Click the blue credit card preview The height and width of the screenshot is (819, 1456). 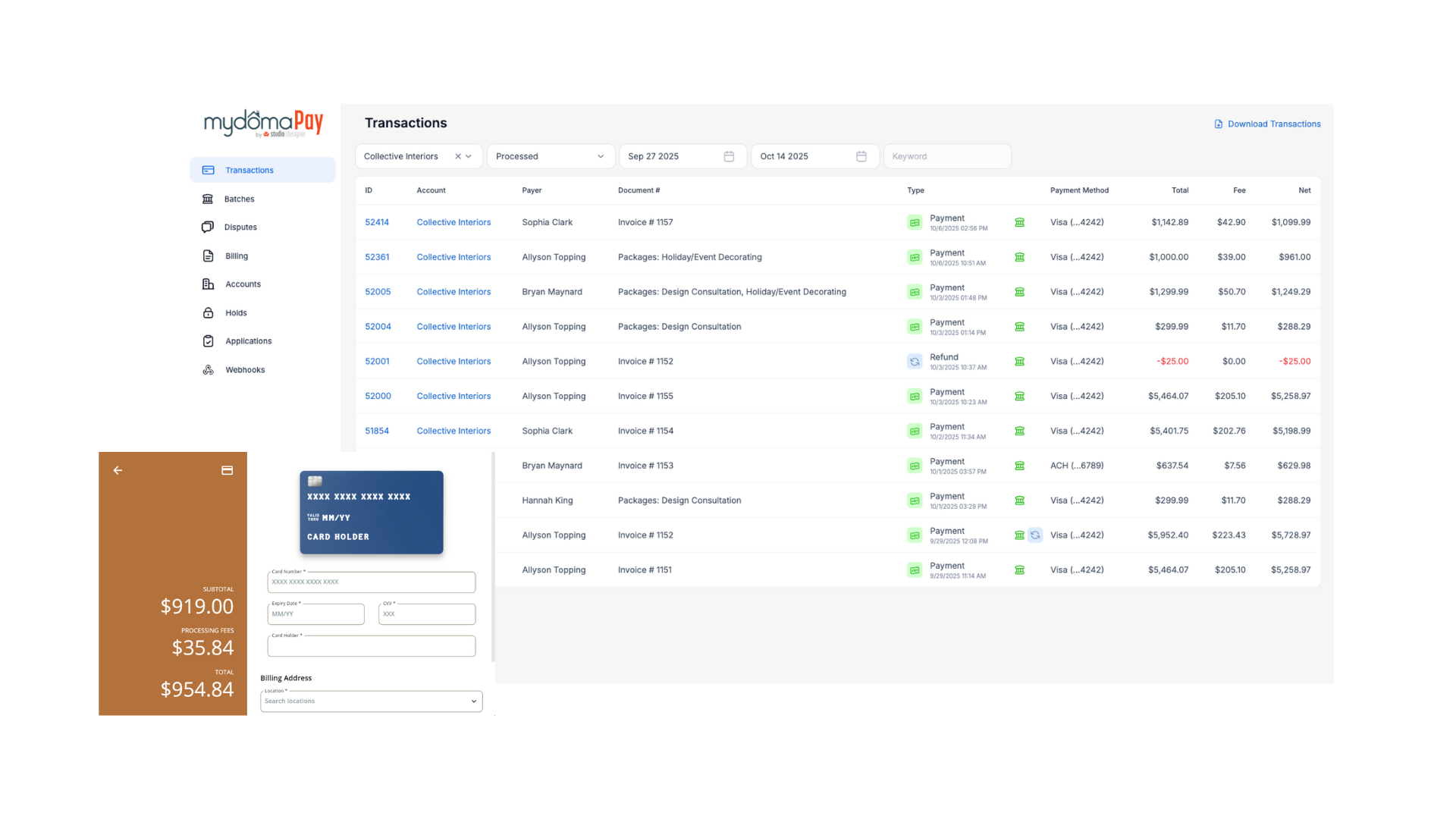pos(371,512)
